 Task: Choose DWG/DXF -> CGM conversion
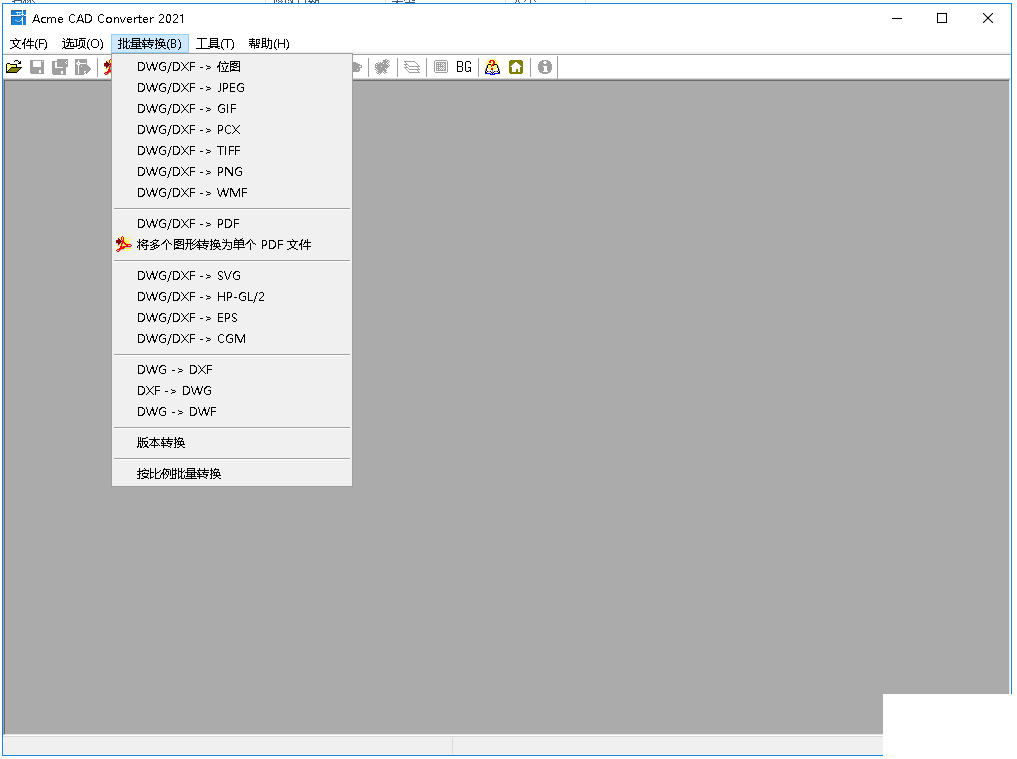click(232, 339)
